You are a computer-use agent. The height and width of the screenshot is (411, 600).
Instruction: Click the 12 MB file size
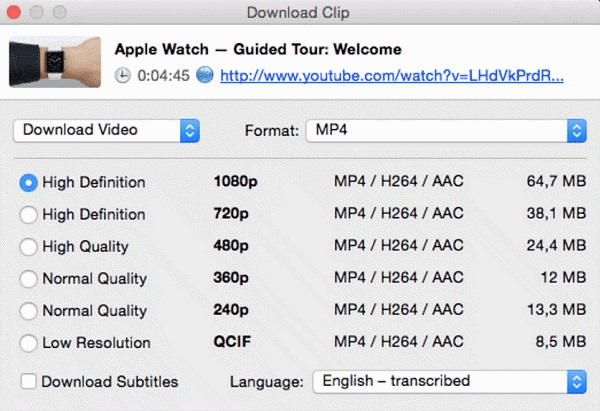[563, 277]
